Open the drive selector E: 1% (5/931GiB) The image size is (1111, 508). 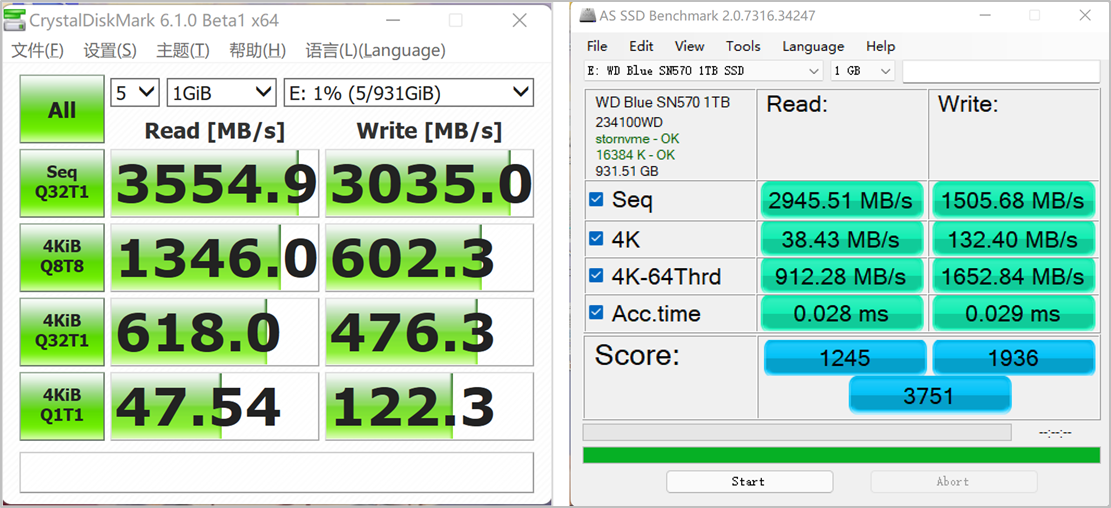[408, 92]
